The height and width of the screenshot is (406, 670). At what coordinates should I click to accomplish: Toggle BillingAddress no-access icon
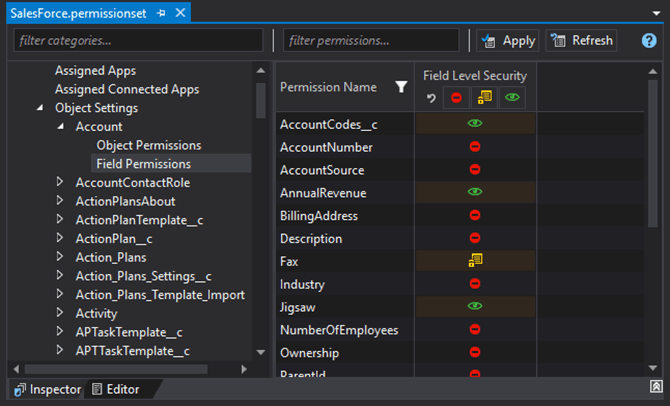point(475,215)
